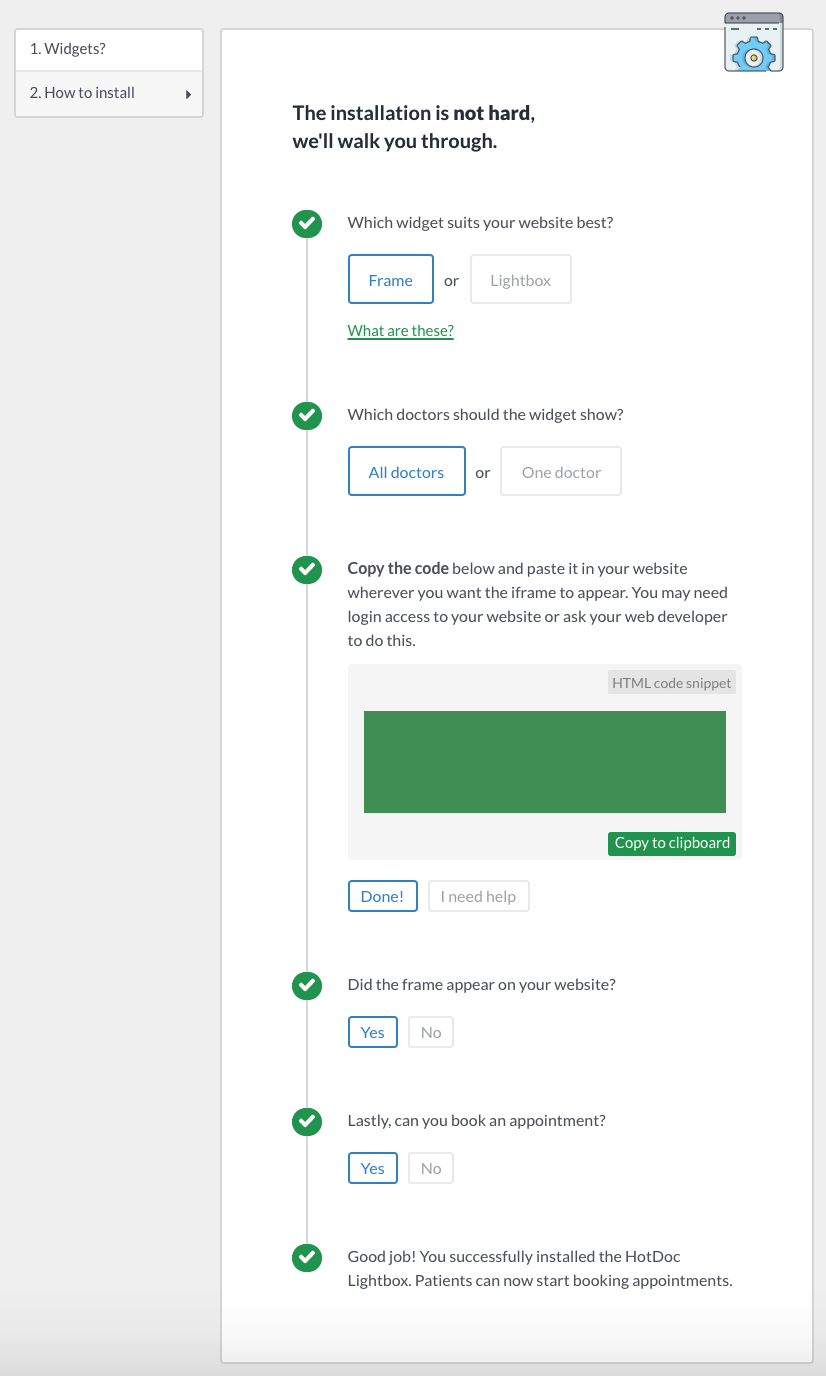
Task: Click the book appointment step checkmark
Action: click(307, 1121)
